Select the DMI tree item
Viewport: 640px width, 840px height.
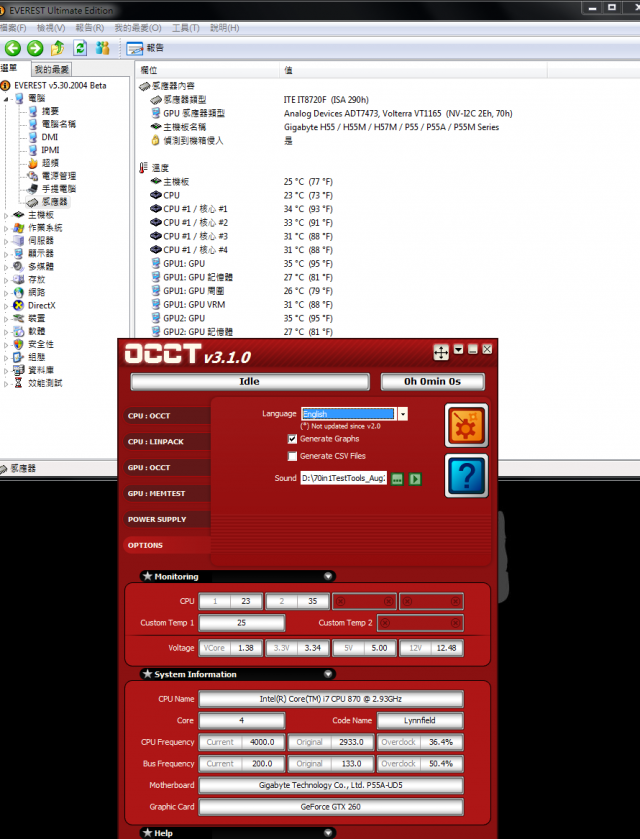pyautogui.click(x=50, y=137)
